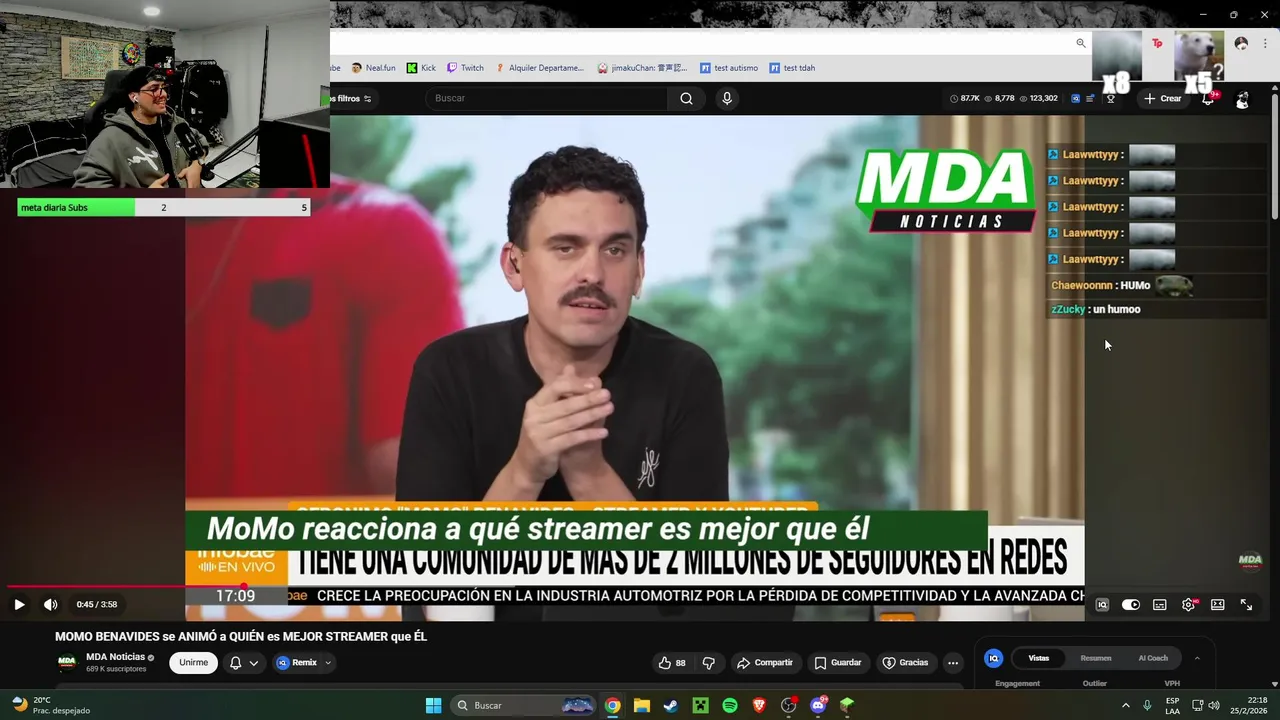
Task: Play the video with the play button
Action: pyautogui.click(x=19, y=604)
